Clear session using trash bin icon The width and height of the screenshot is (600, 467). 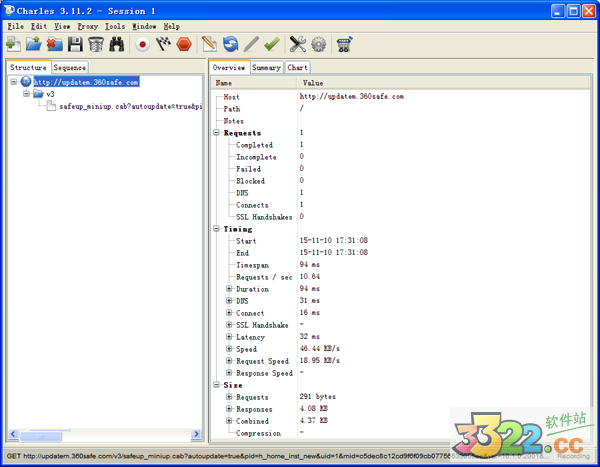96,44
